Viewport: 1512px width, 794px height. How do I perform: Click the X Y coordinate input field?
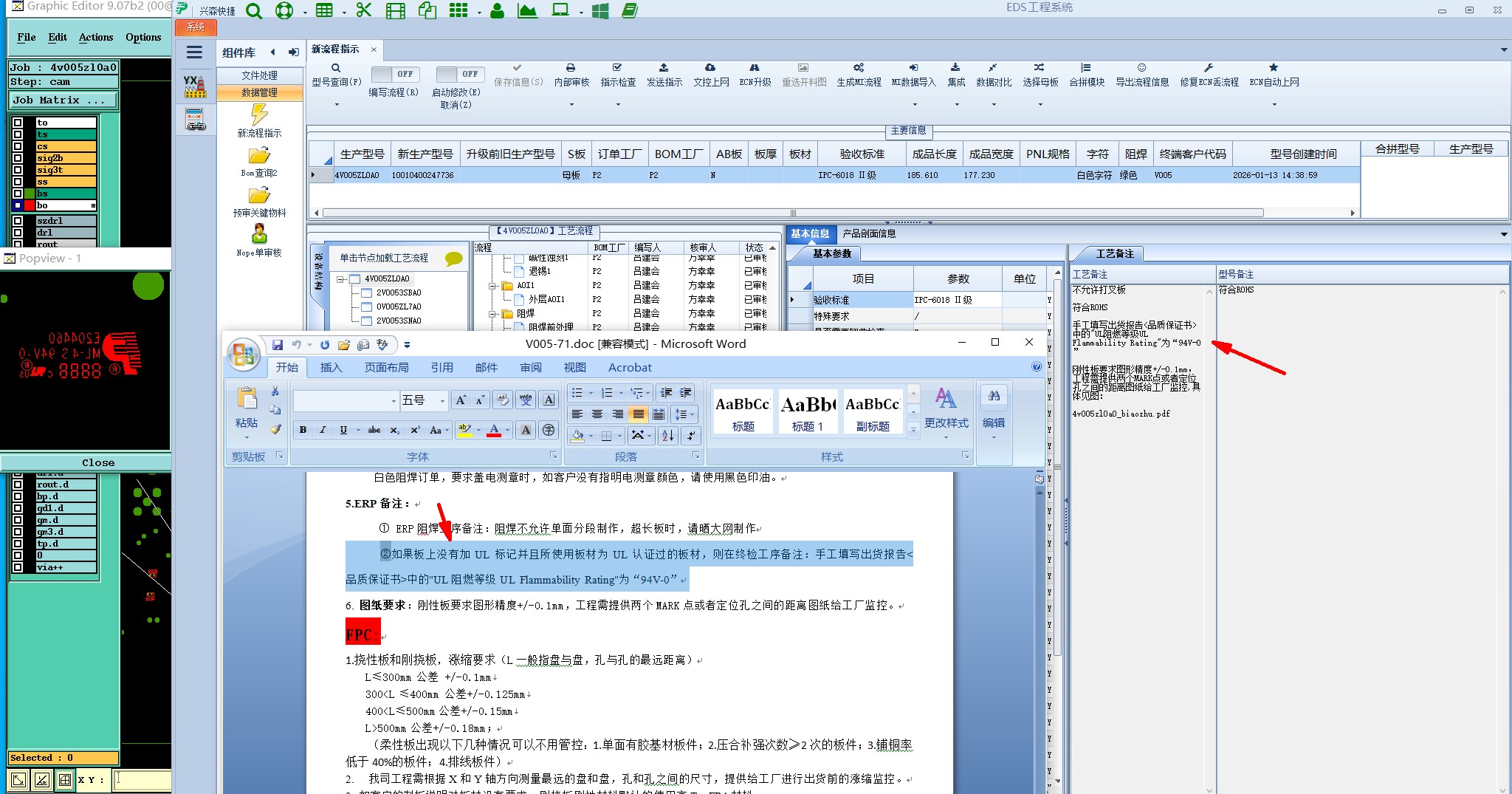pos(143,780)
